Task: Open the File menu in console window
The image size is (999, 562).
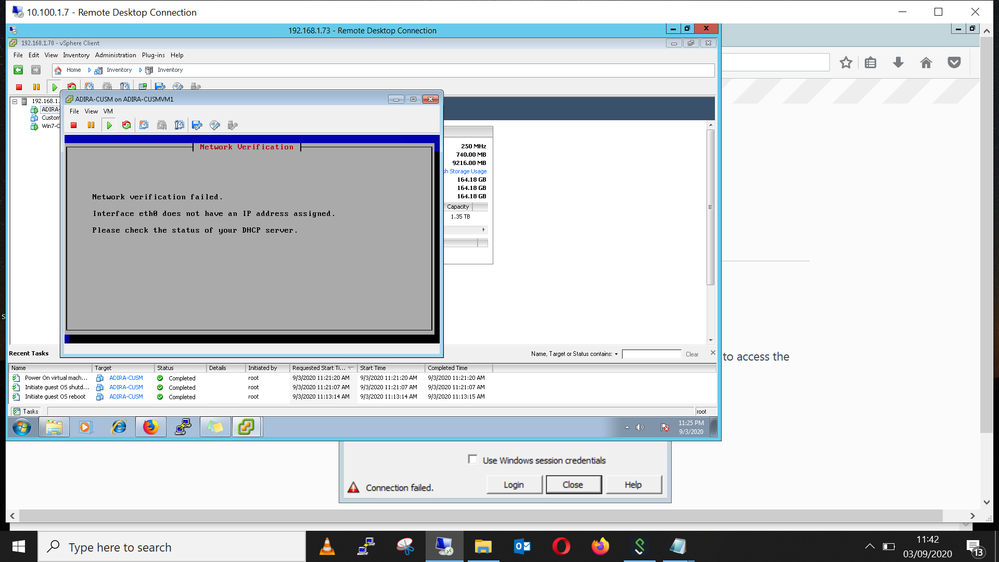Action: pyautogui.click(x=74, y=112)
